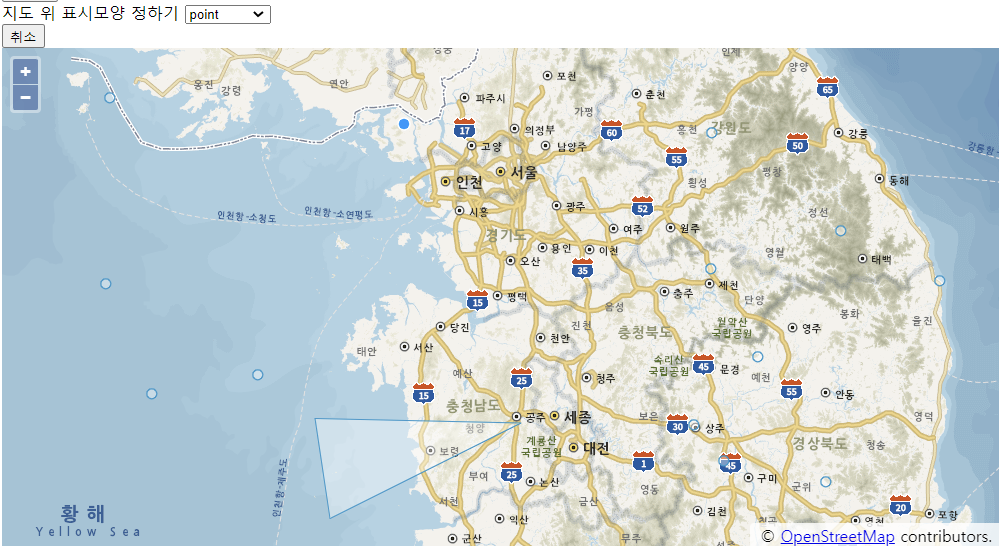
Task: Click the solid blue point marker
Action: point(404,124)
